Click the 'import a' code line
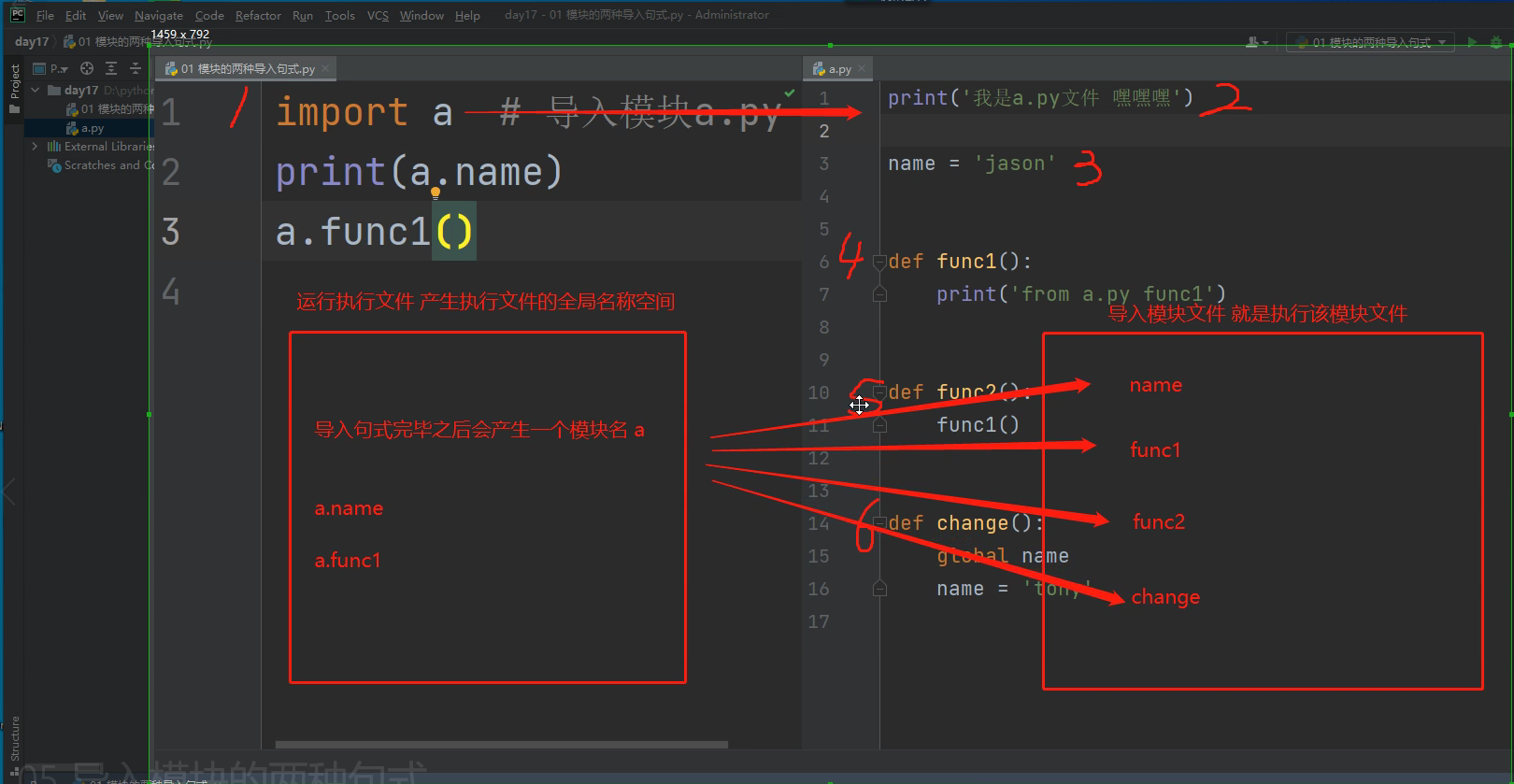Image resolution: width=1514 pixels, height=784 pixels. tap(364, 112)
